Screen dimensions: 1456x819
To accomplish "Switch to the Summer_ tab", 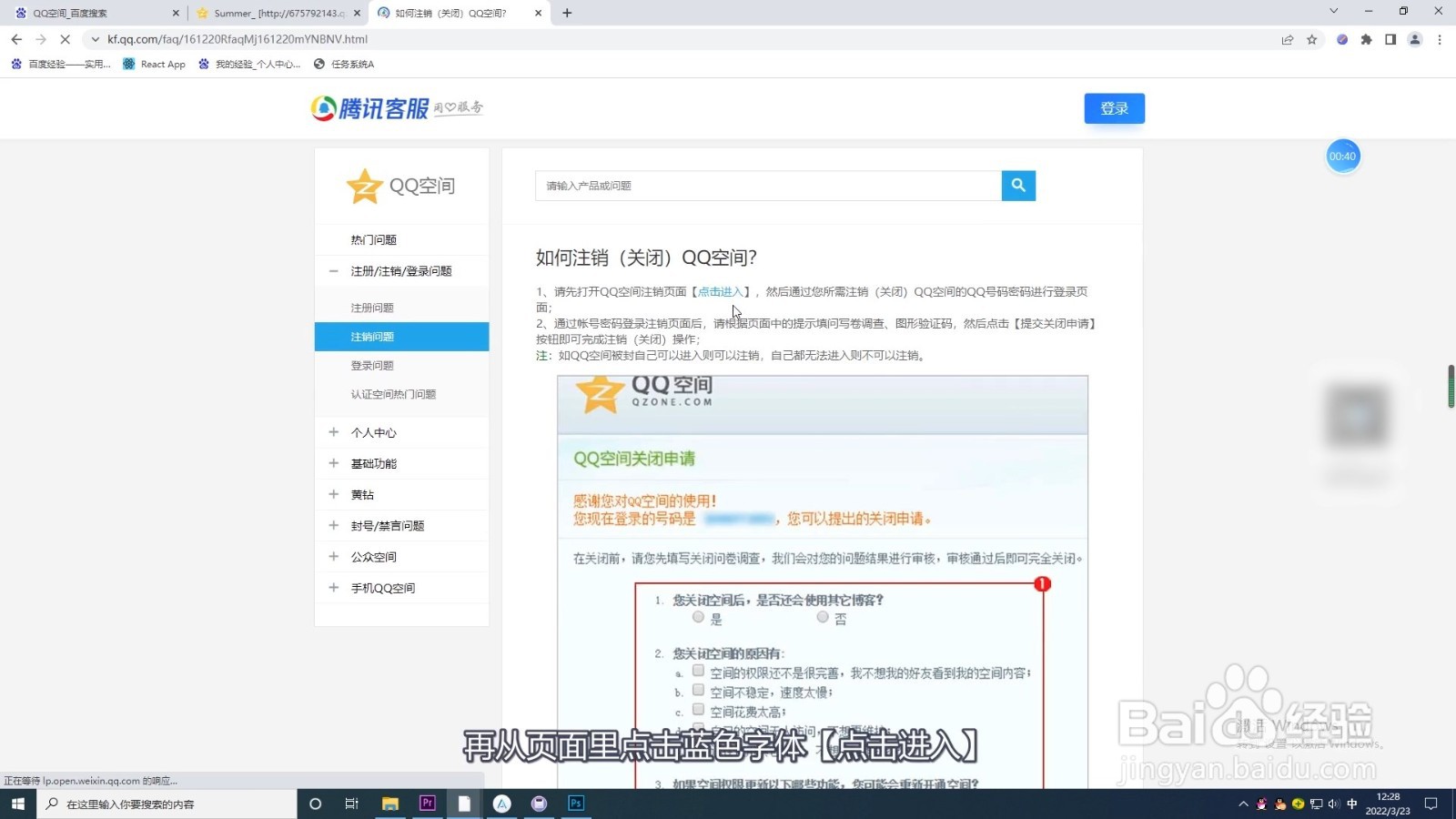I will [x=278, y=13].
